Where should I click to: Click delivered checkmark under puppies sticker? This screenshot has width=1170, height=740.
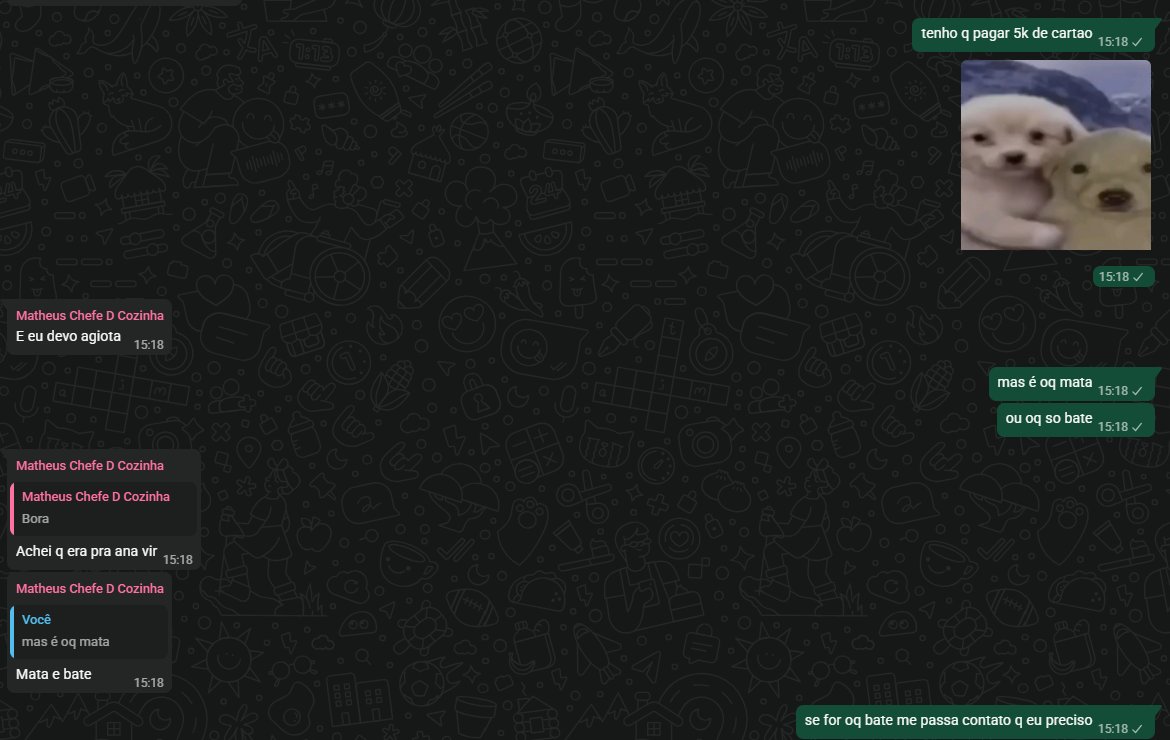tap(1138, 278)
